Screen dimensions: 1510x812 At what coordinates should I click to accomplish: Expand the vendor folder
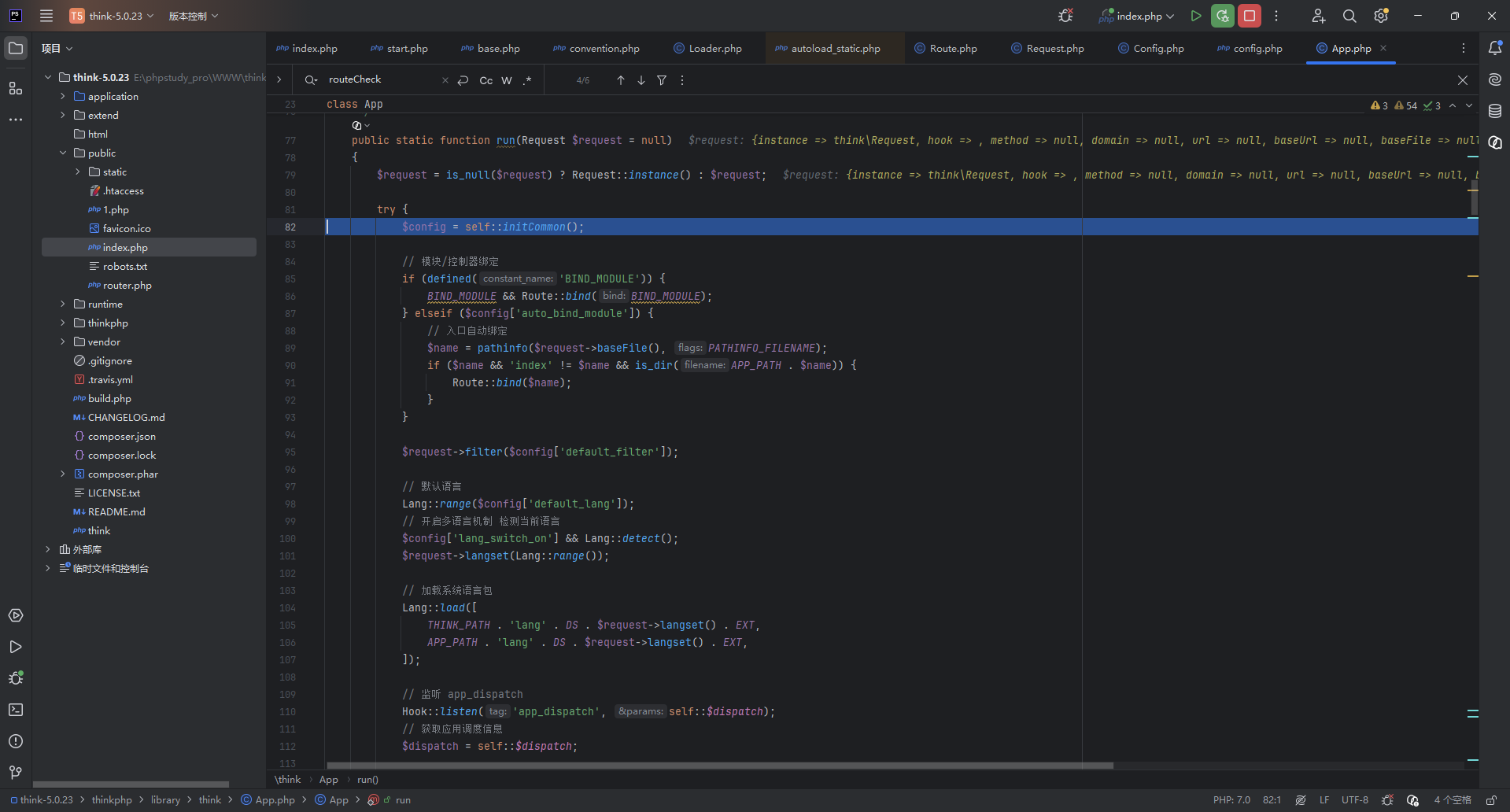click(63, 341)
